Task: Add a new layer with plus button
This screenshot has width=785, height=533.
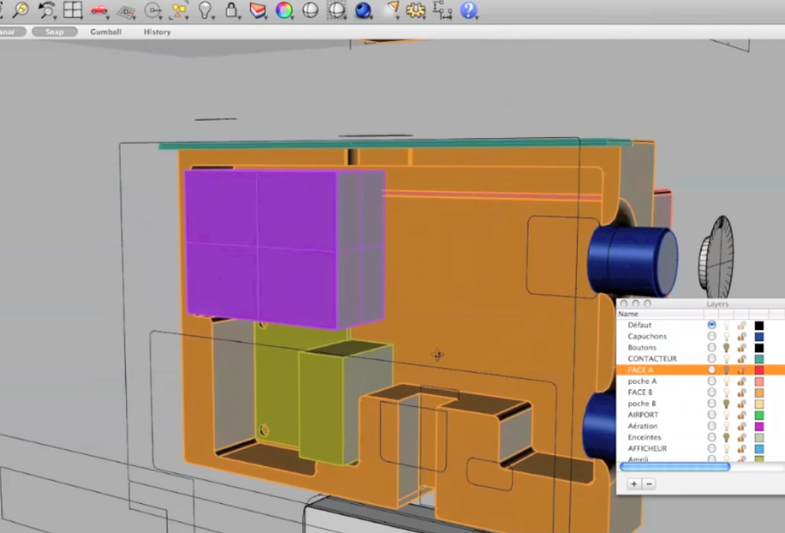Action: coord(634,484)
